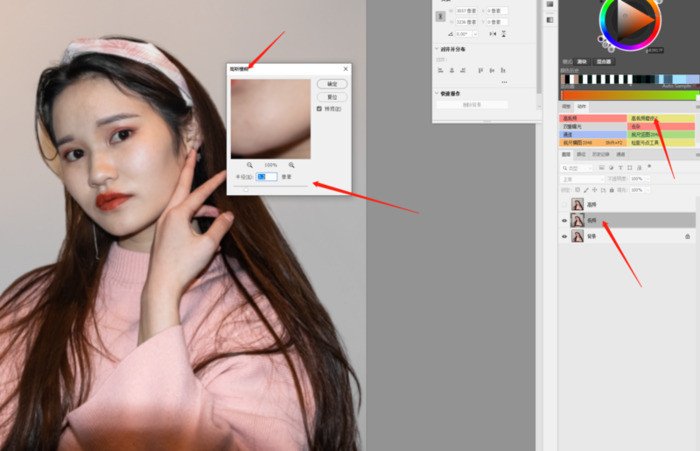Click the zoom out magnifier in blur dialog
Viewport: 700px width, 451px height.
250,165
